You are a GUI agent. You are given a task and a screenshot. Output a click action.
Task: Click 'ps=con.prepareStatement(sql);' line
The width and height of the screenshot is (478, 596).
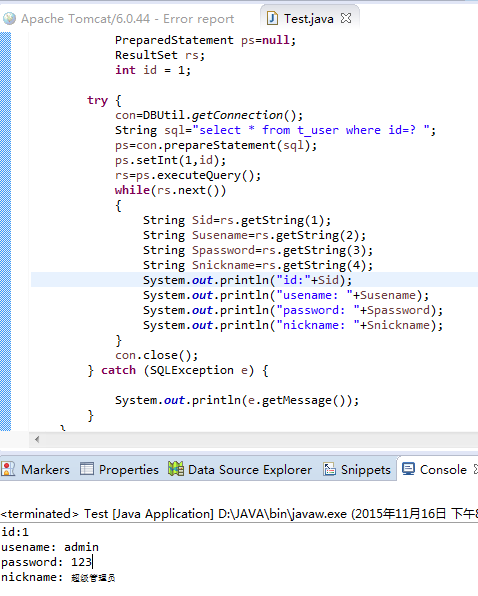216,145
